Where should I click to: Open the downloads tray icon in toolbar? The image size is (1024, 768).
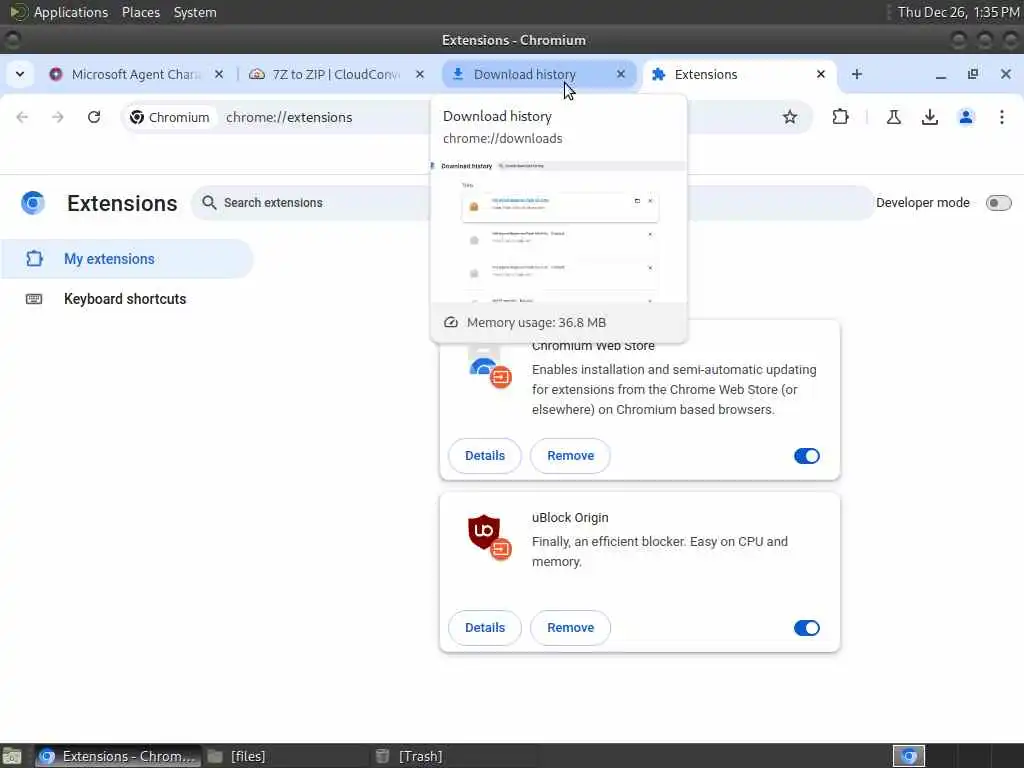click(930, 117)
